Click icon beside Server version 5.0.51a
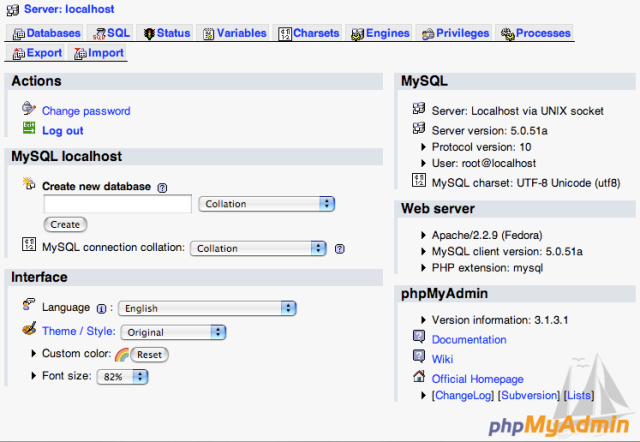 419,128
